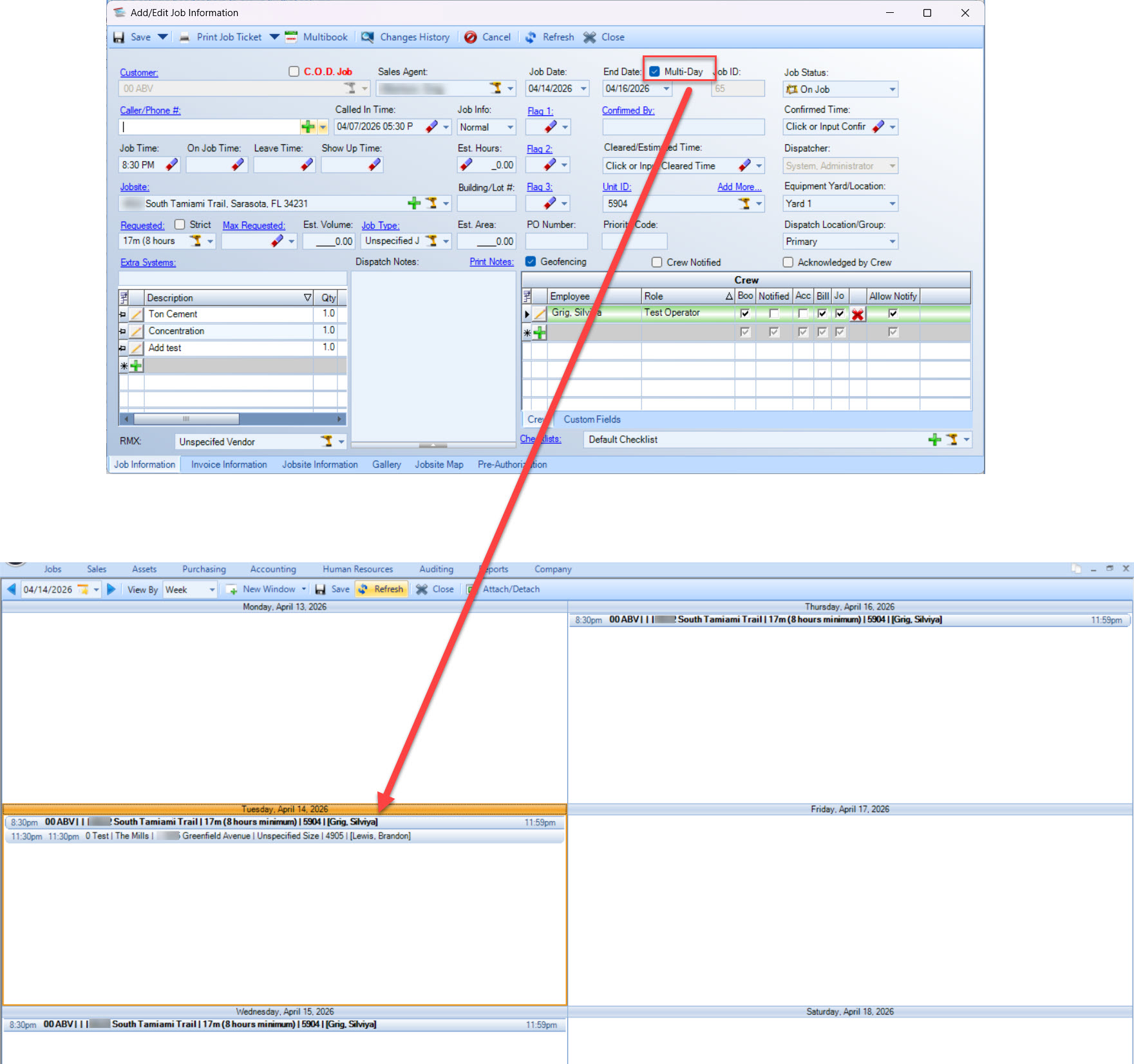
Task: Toggle Notified checkbox in Grig Silviya row
Action: (x=774, y=314)
